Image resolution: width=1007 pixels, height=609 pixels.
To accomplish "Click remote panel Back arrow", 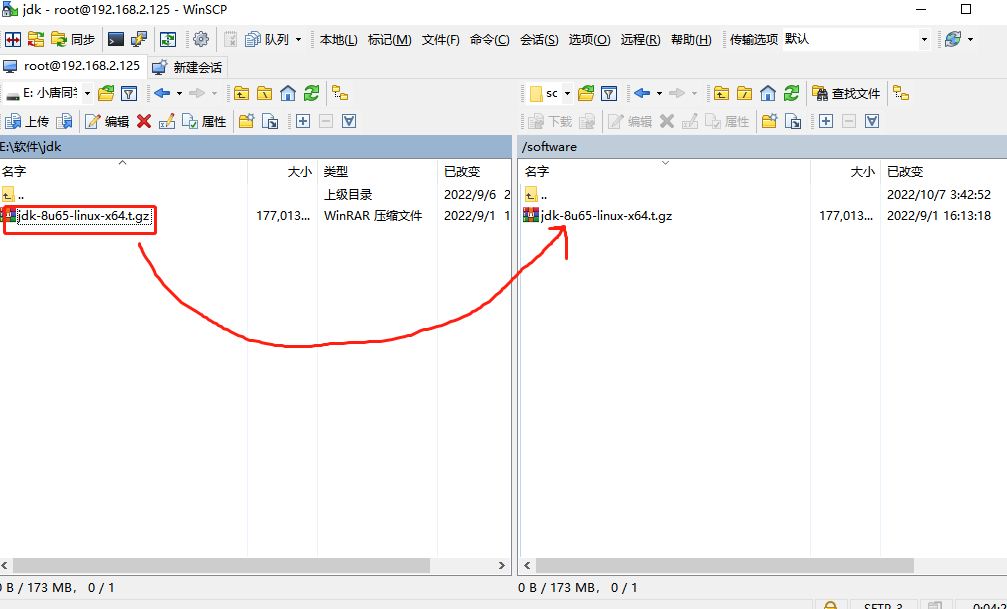I will pyautogui.click(x=642, y=94).
